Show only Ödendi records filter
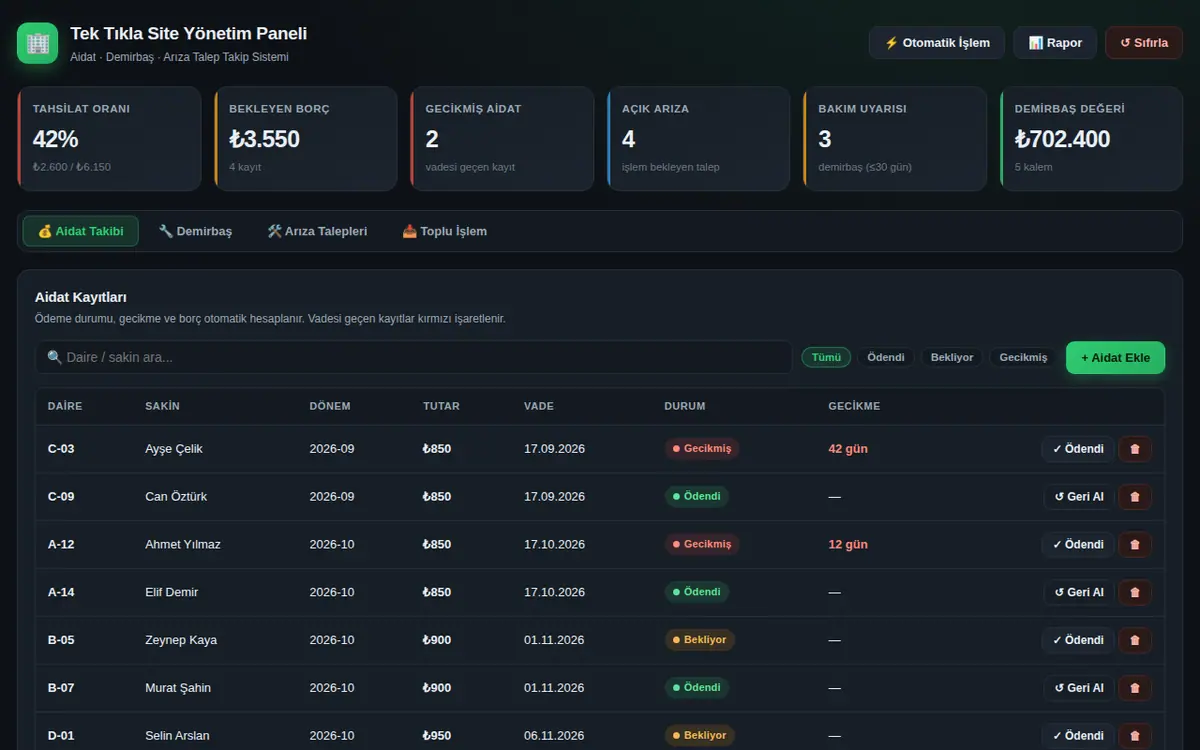This screenshot has width=1200, height=750. tap(886, 357)
